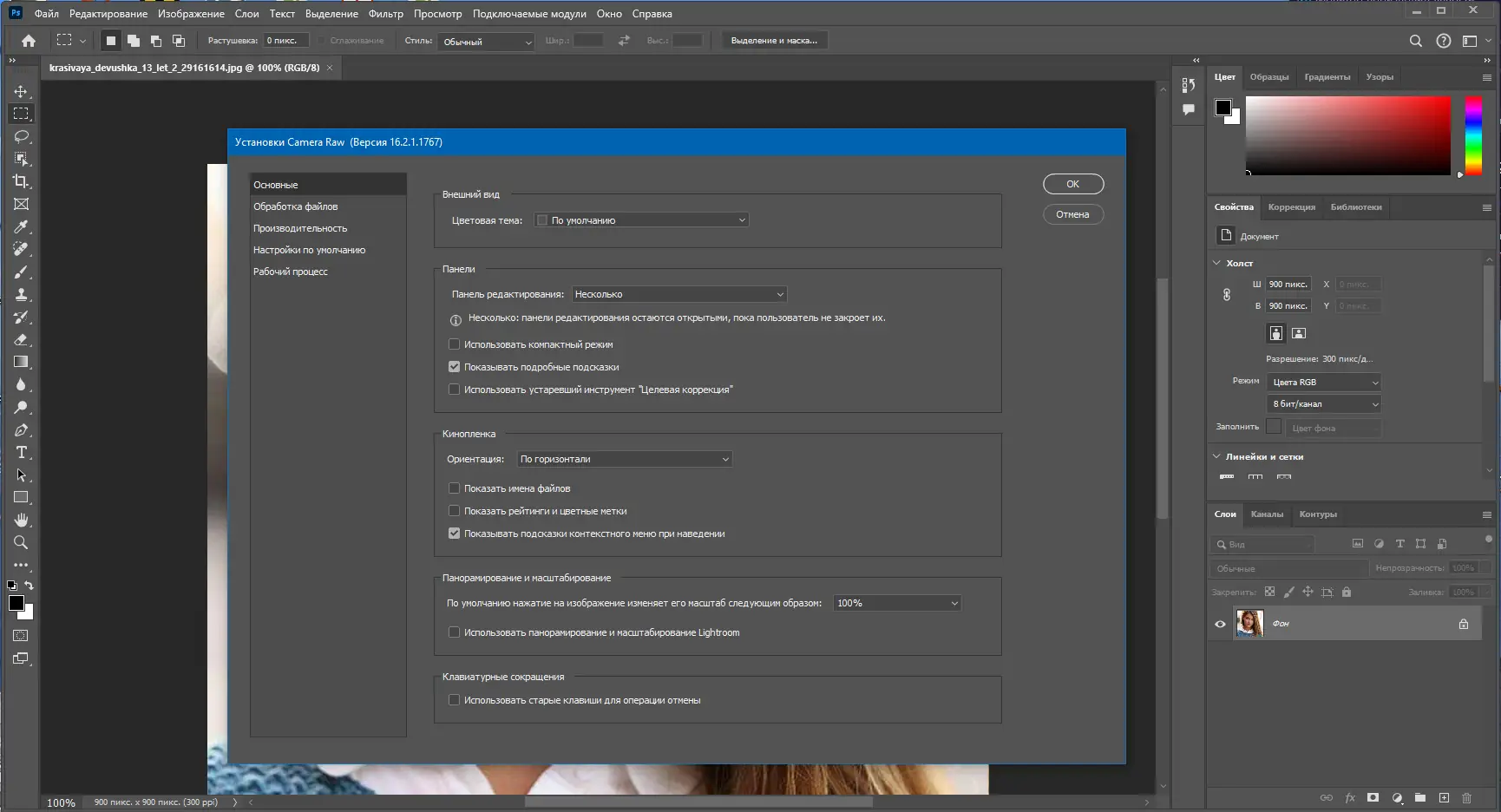
Task: Select the Lasso tool
Action: (x=21, y=136)
